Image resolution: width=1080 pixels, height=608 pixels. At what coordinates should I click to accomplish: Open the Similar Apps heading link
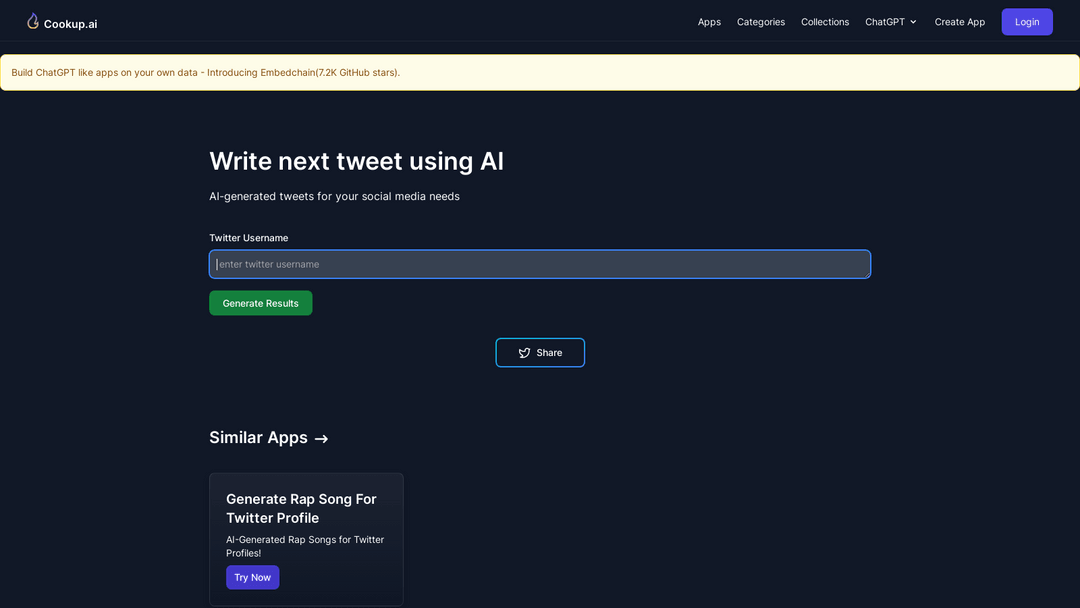pos(258,438)
